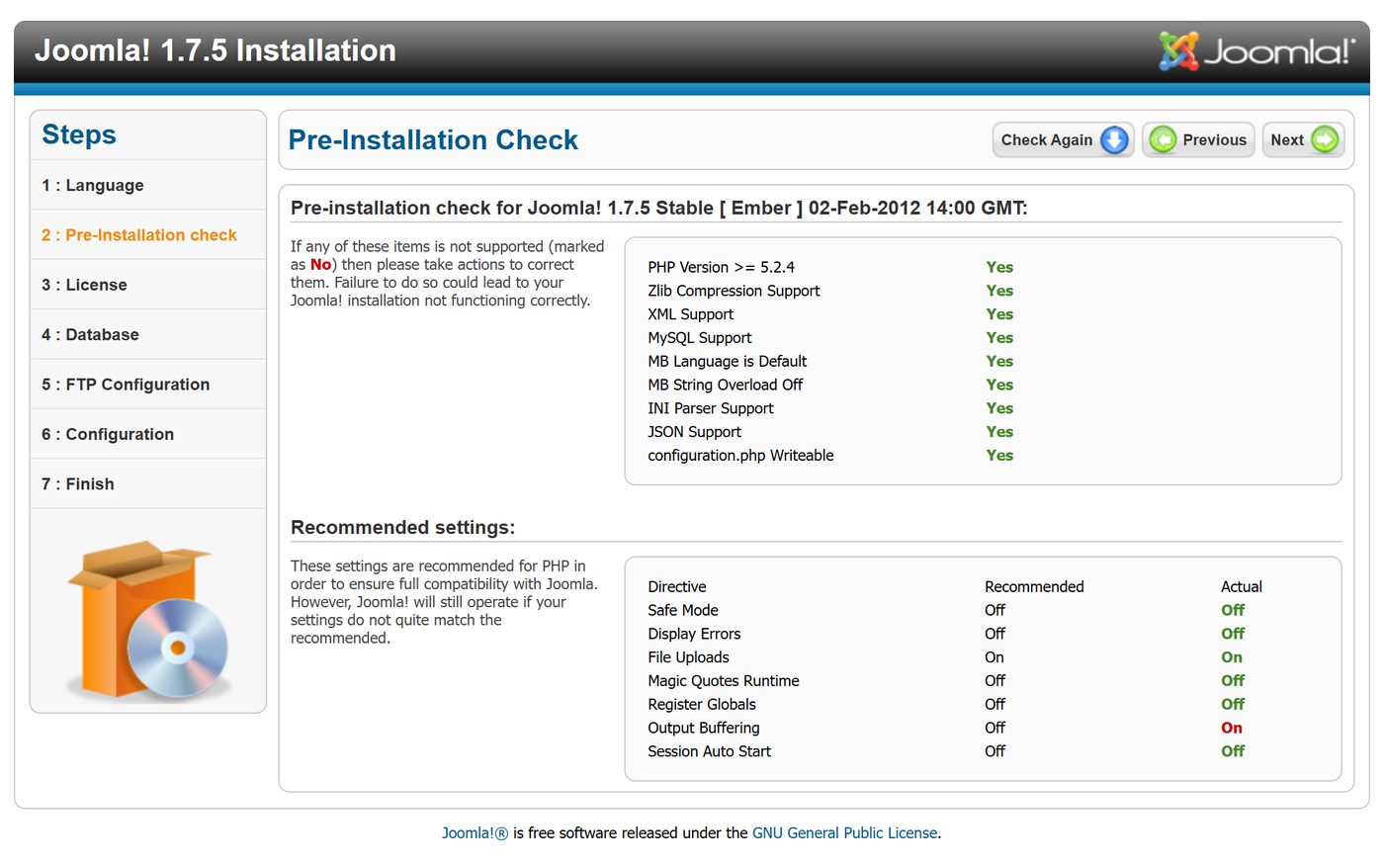Select step 1 : Language

point(93,186)
